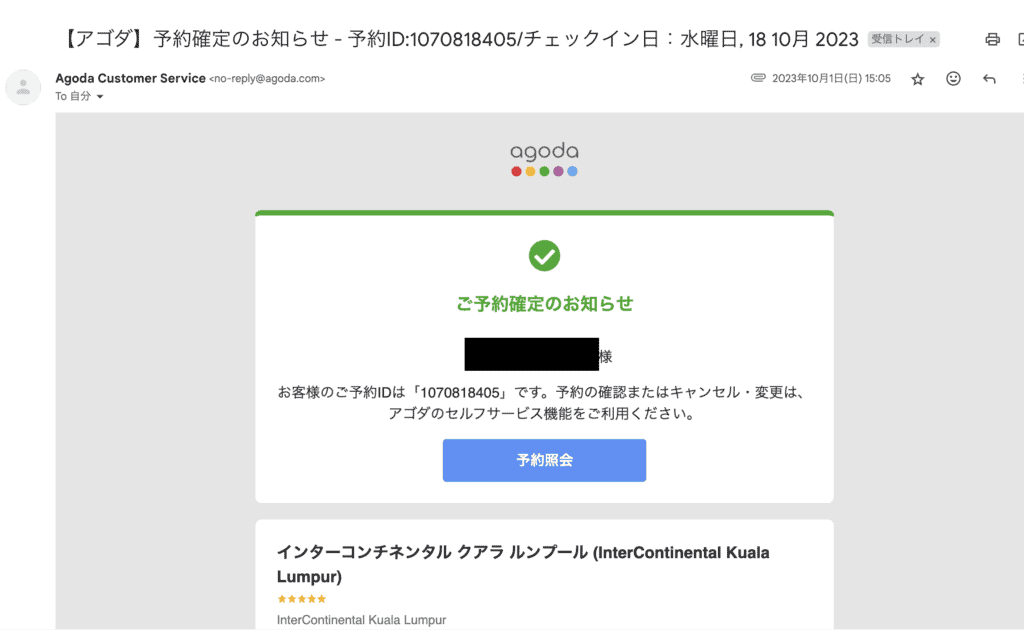Toggle the star on this email
The height and width of the screenshot is (630, 1024).
[x=917, y=78]
